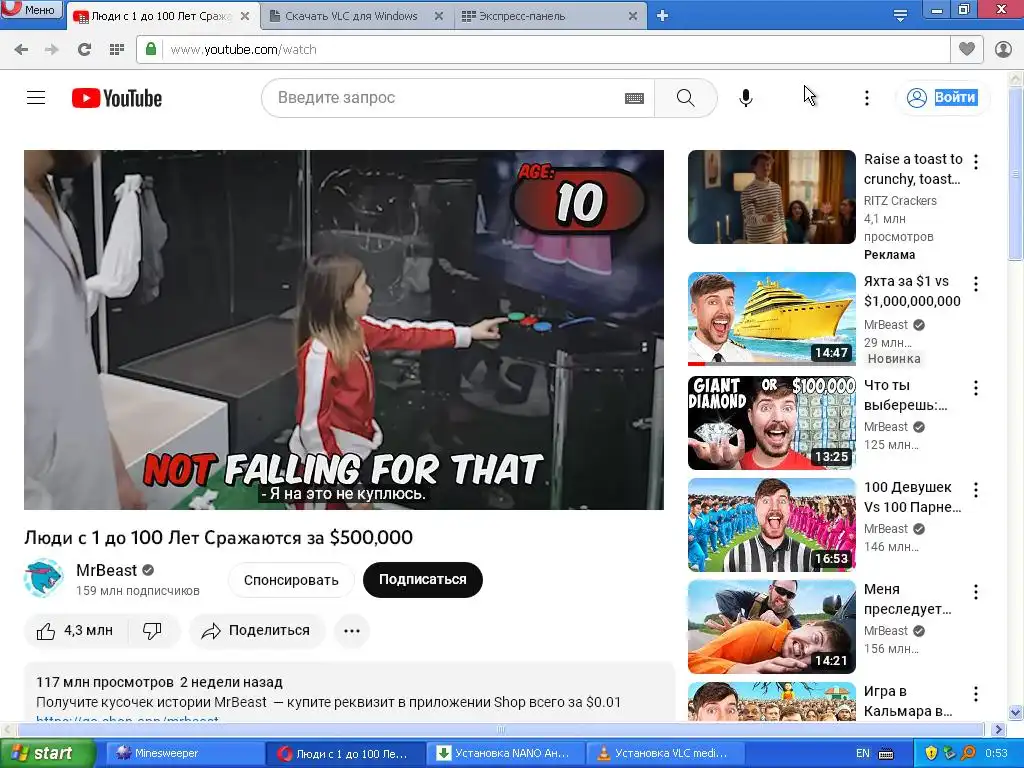Open the Opera account profile icon

click(x=1003, y=49)
